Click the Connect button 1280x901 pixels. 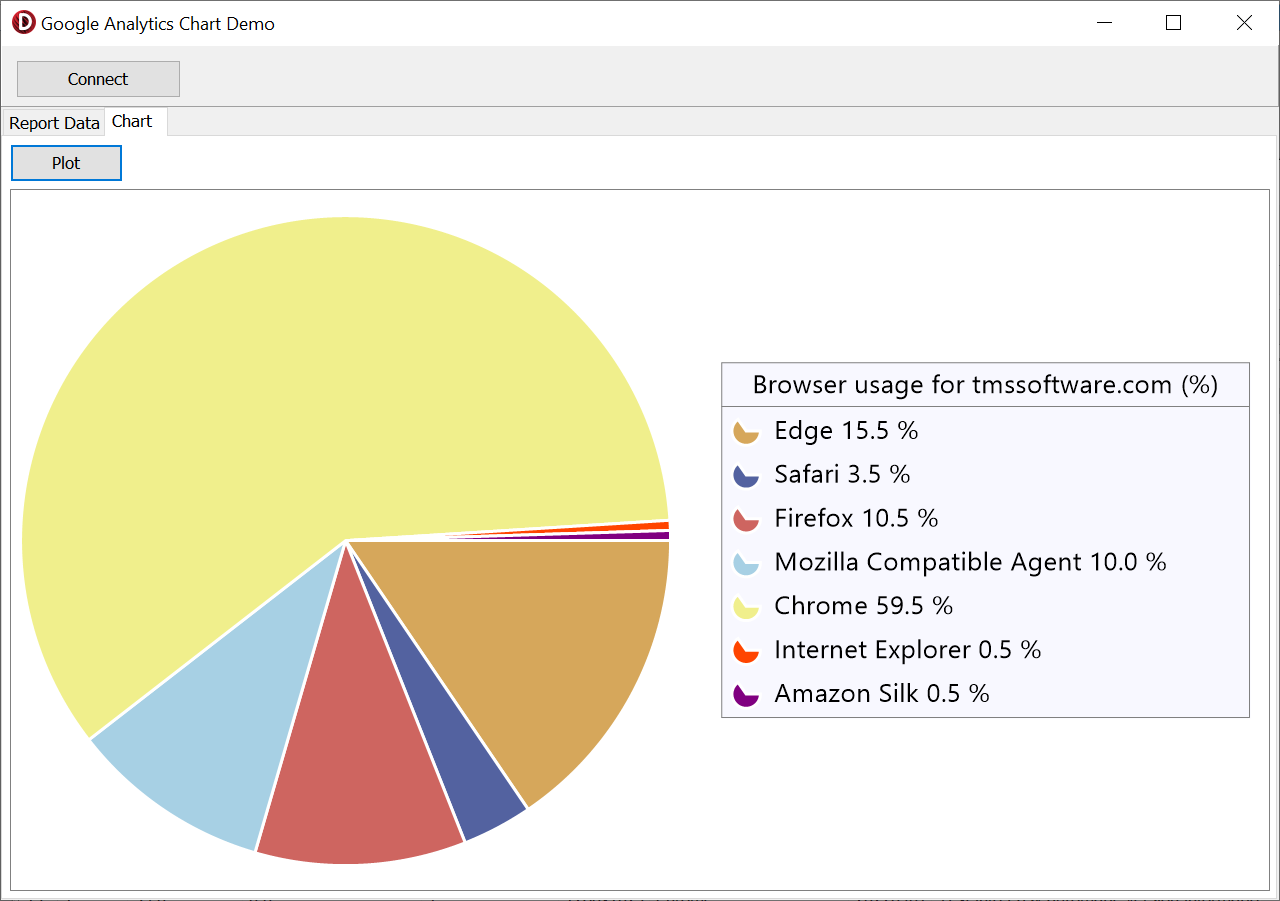click(x=98, y=79)
